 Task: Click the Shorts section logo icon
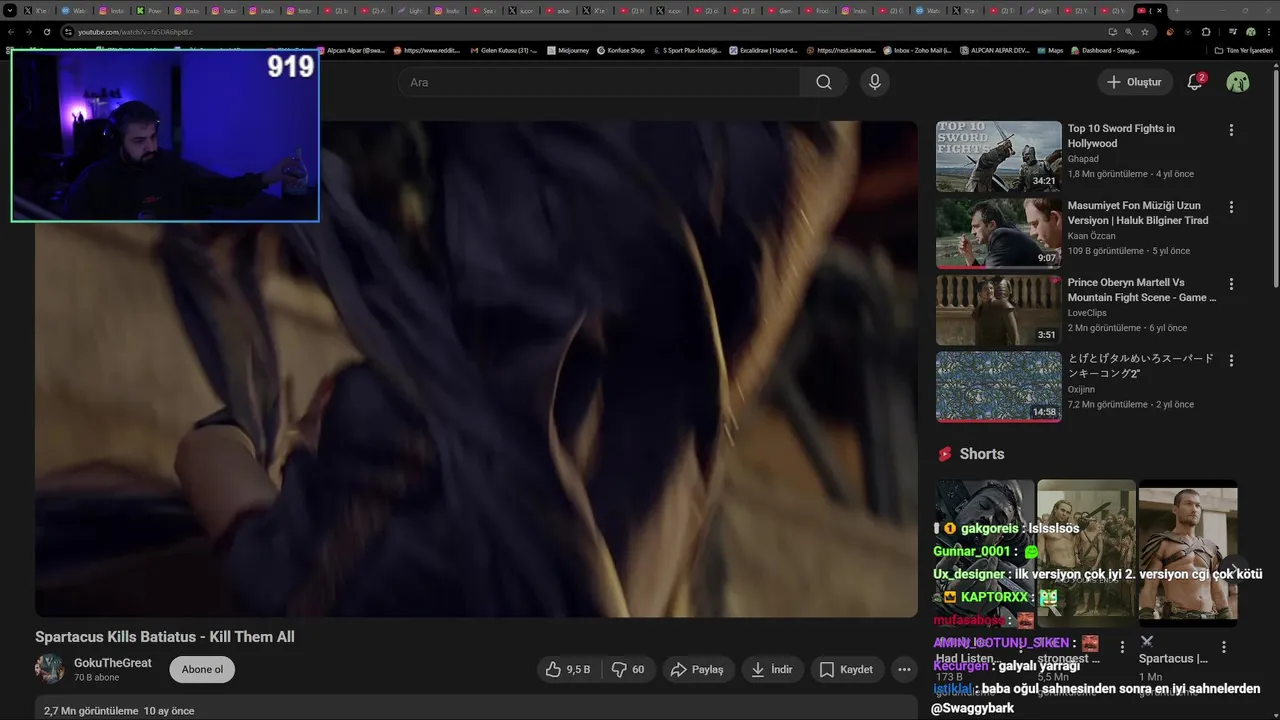click(x=944, y=454)
